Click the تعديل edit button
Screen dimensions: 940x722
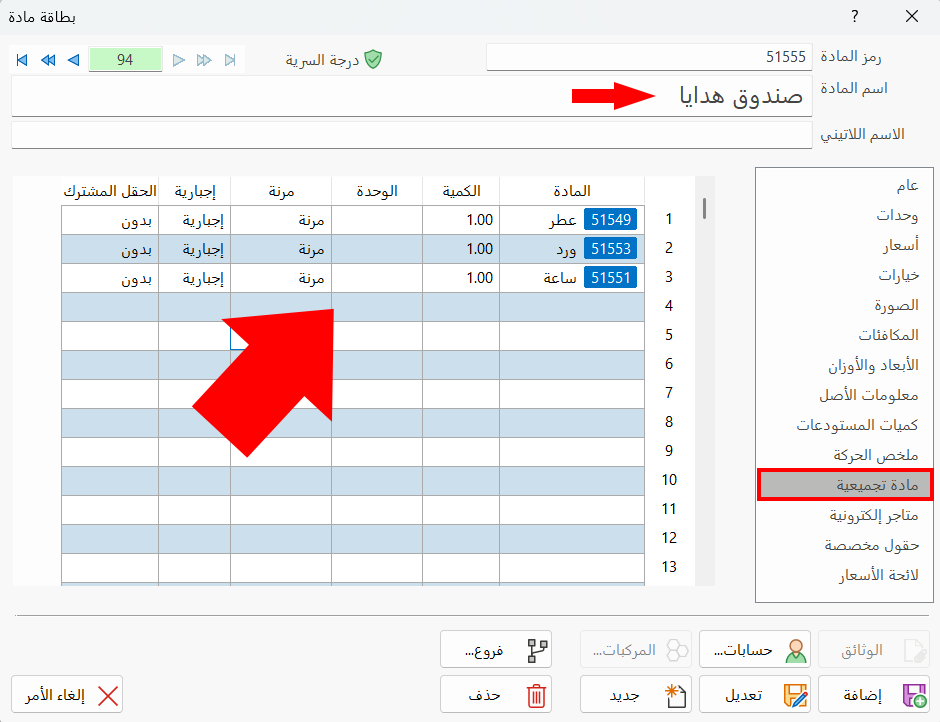(755, 695)
